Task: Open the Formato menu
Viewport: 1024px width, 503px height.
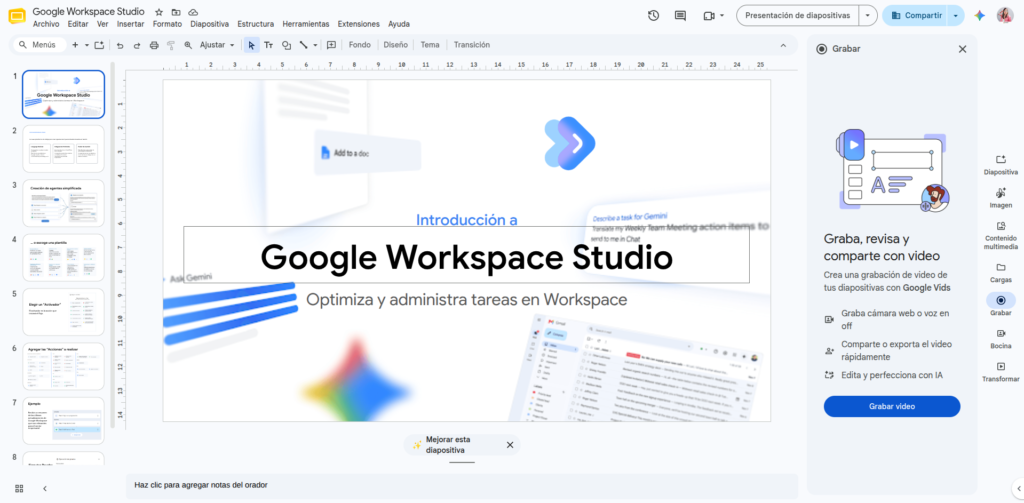Action: coord(167,24)
